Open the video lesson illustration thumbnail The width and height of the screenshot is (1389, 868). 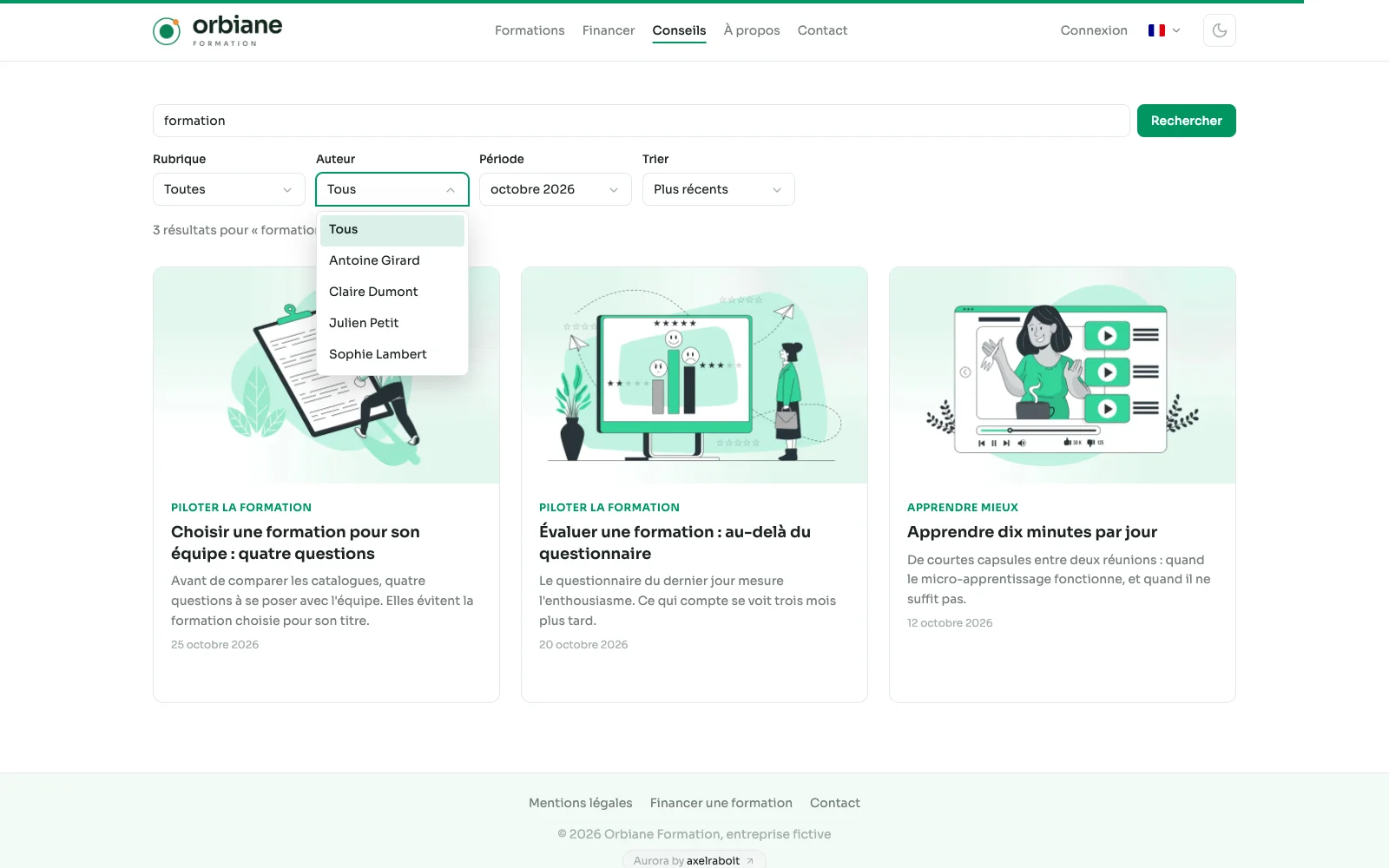point(1063,375)
